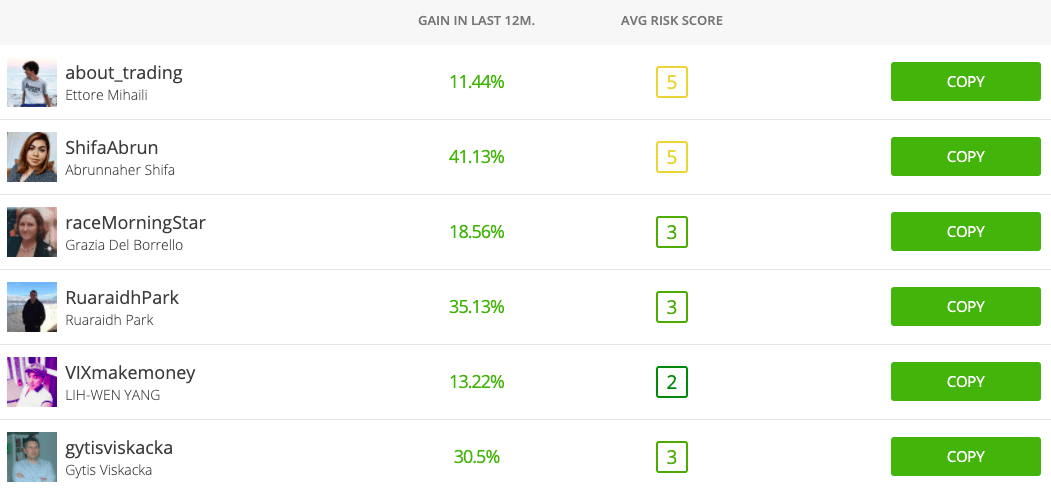This screenshot has height=488, width=1051.
Task: Open the about_trading username link
Action: [124, 72]
